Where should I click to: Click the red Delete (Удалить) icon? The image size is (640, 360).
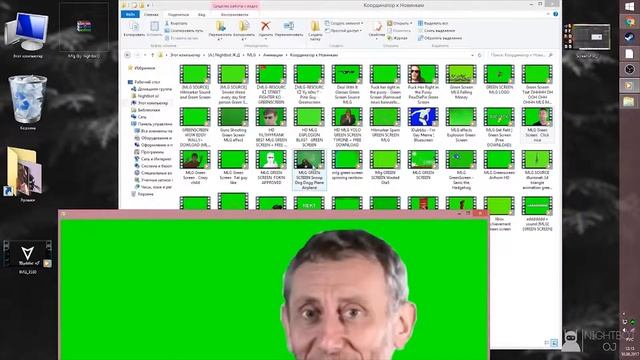point(266,26)
